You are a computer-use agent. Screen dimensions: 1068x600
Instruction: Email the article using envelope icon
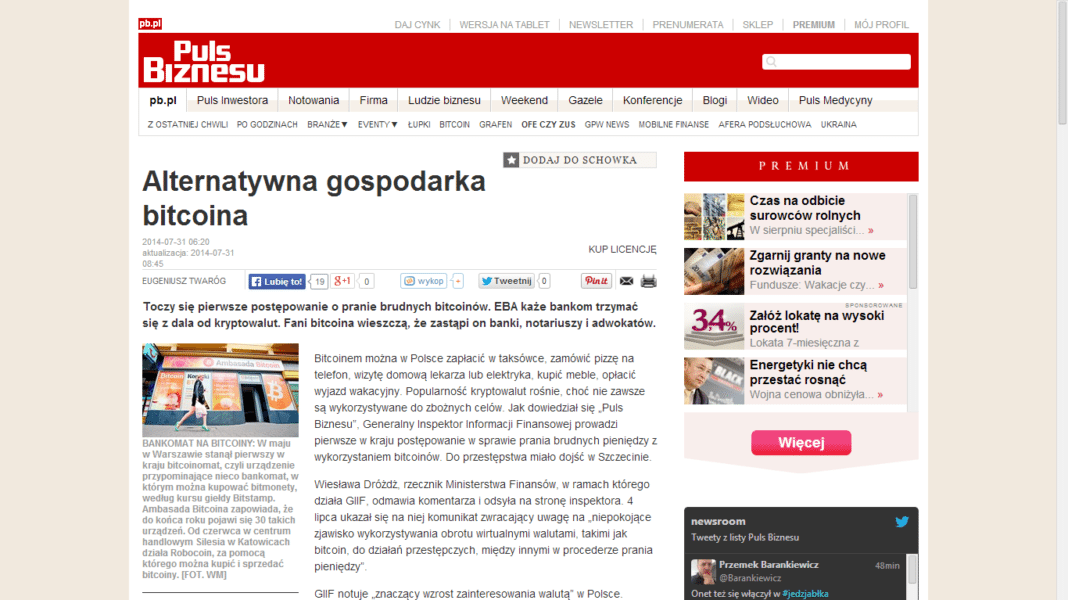click(x=627, y=281)
